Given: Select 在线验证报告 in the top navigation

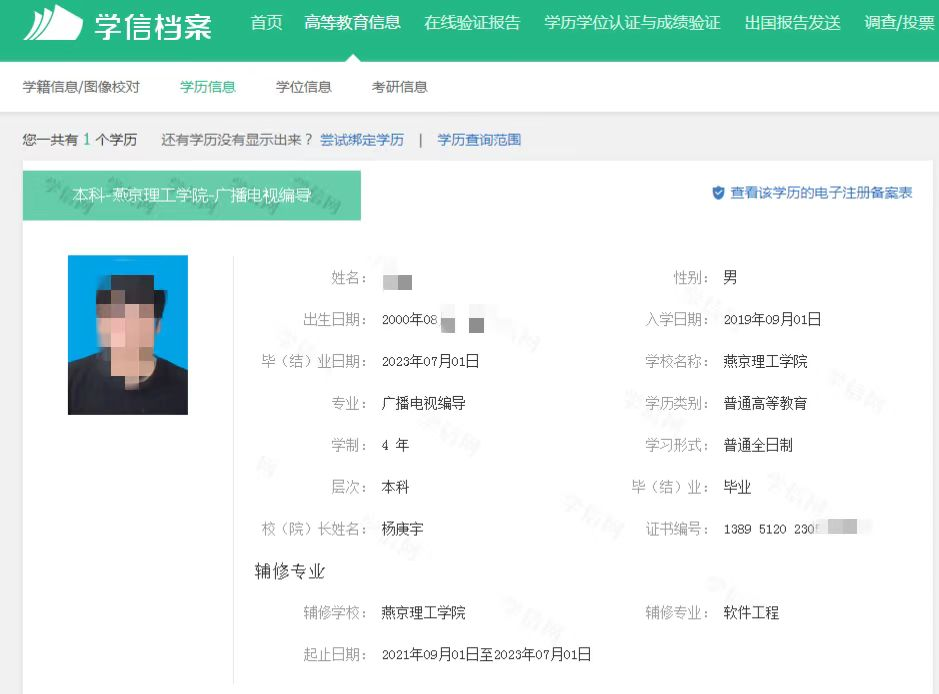Looking at the screenshot, I should pyautogui.click(x=472, y=23).
